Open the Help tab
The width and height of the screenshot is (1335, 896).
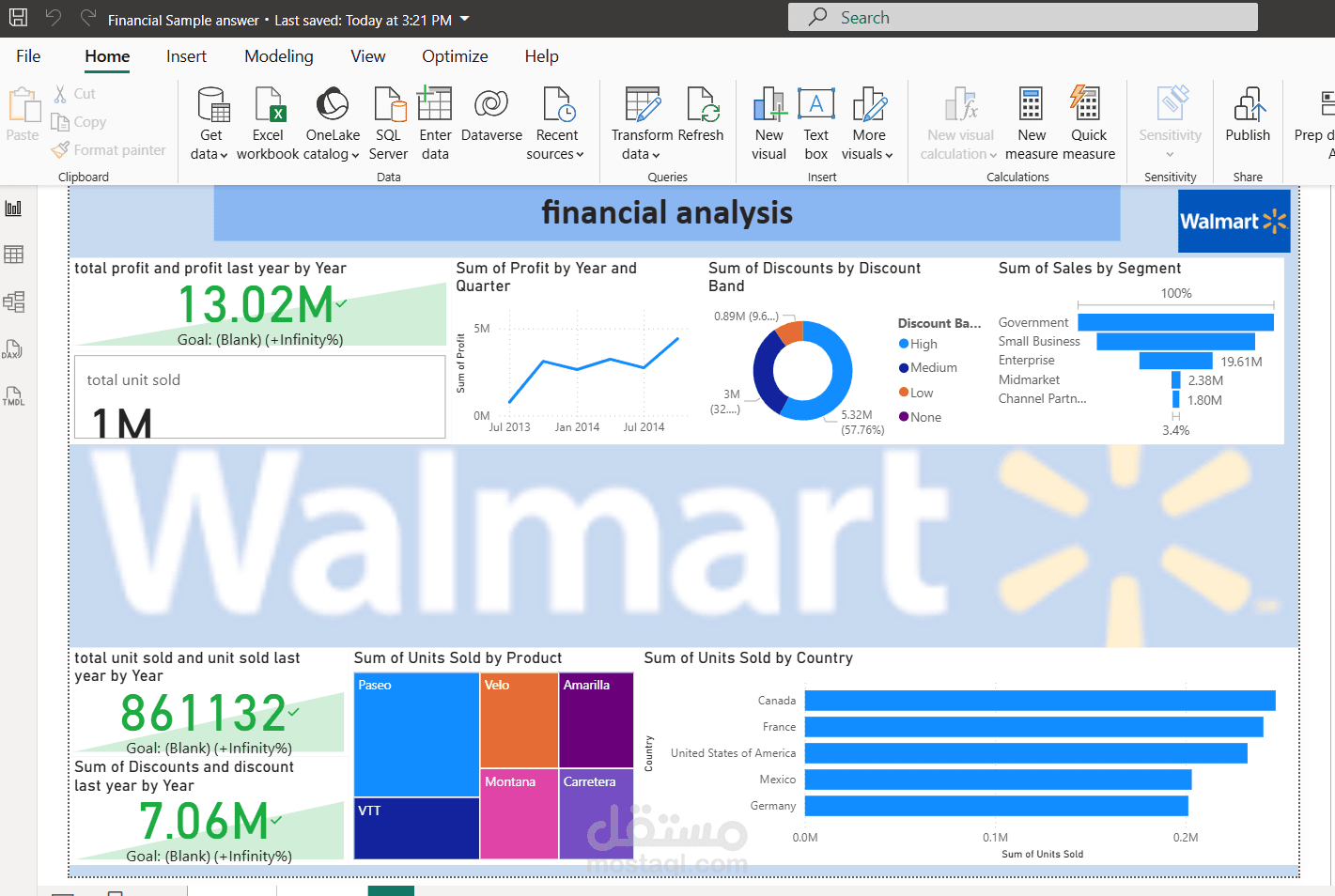(542, 56)
